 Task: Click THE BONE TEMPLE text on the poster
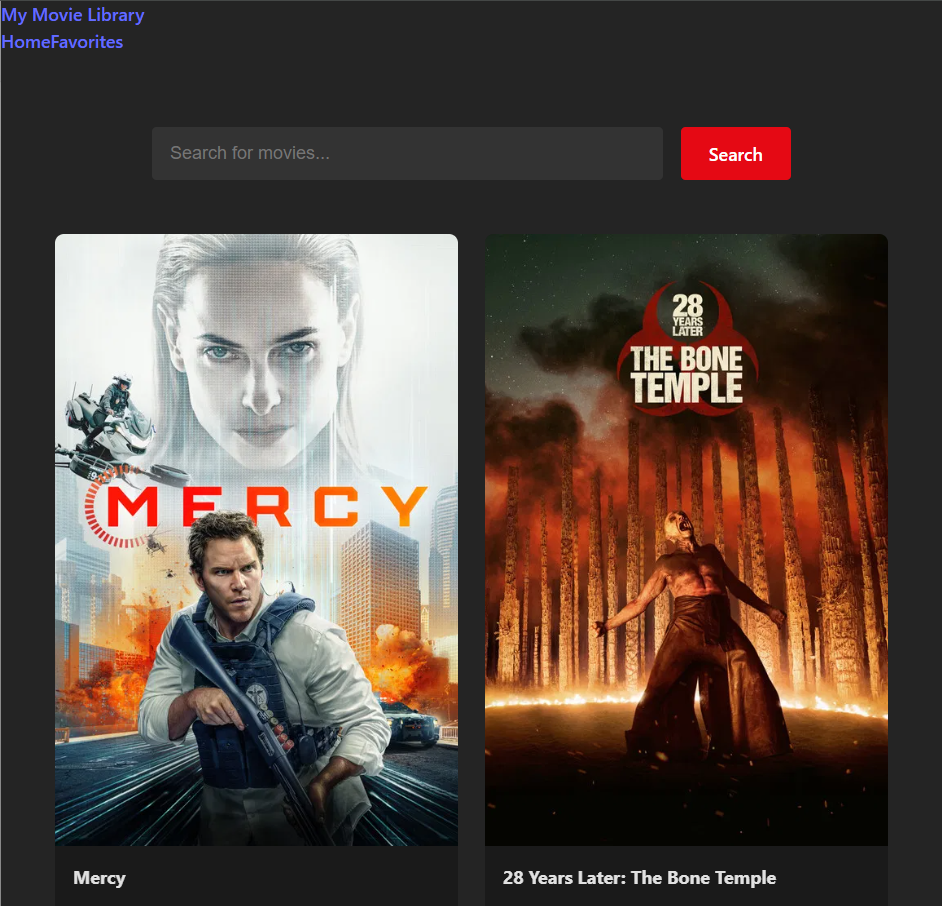click(687, 375)
